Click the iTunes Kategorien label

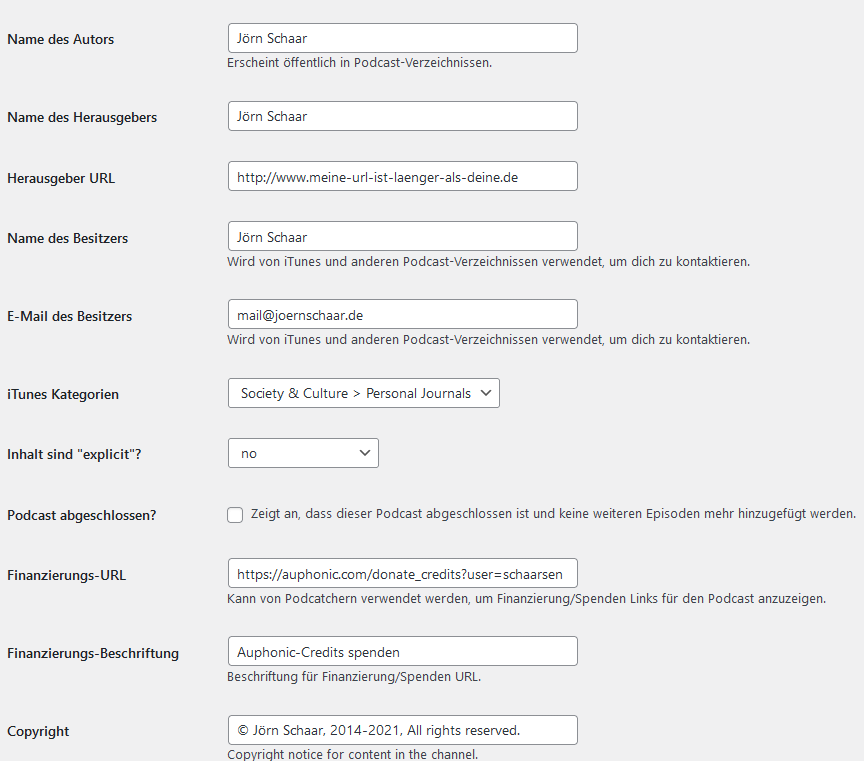tap(63, 394)
